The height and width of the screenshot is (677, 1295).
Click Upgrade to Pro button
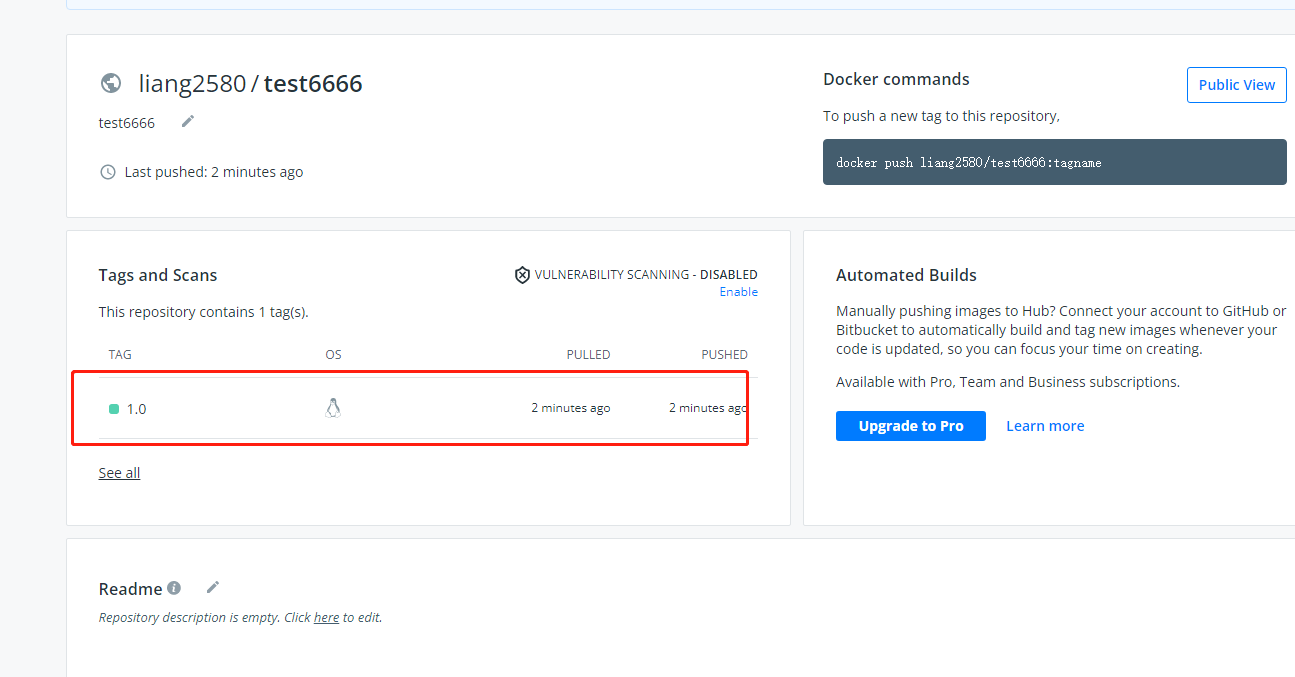(x=911, y=426)
